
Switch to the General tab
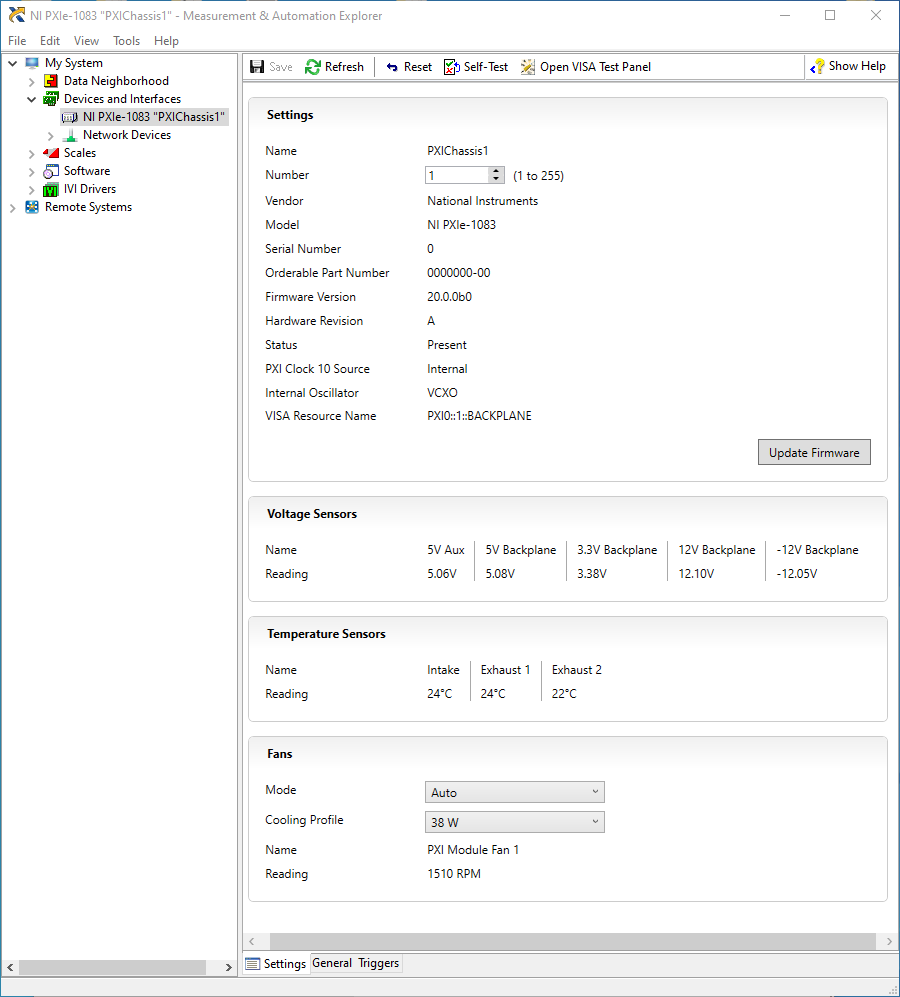click(332, 963)
